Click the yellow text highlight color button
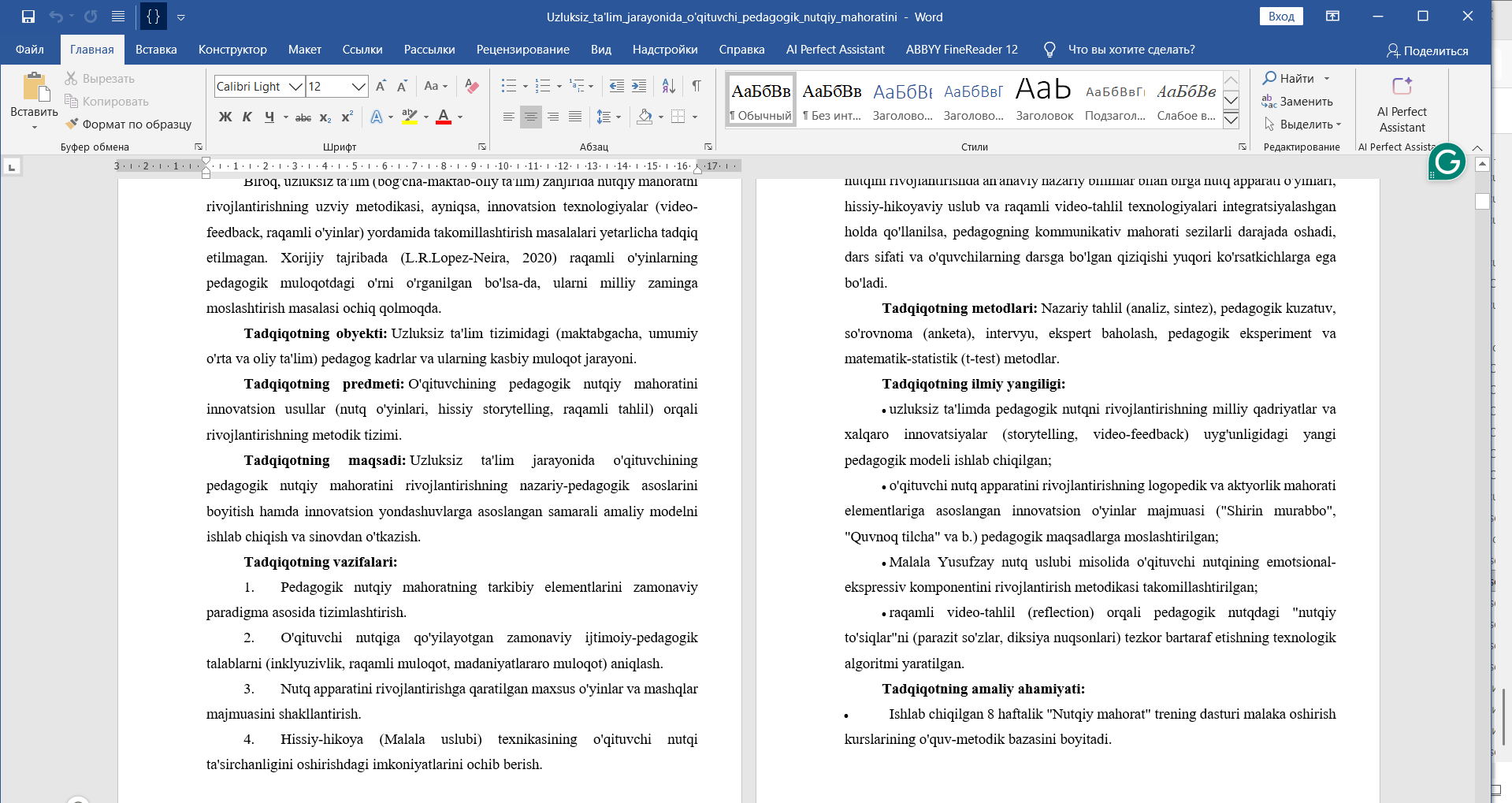The height and width of the screenshot is (803, 1512). point(410,117)
